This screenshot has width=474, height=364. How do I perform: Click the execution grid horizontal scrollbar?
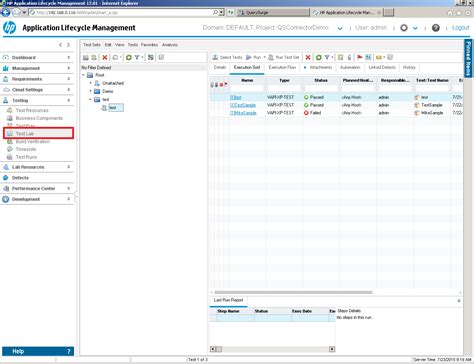293,292
